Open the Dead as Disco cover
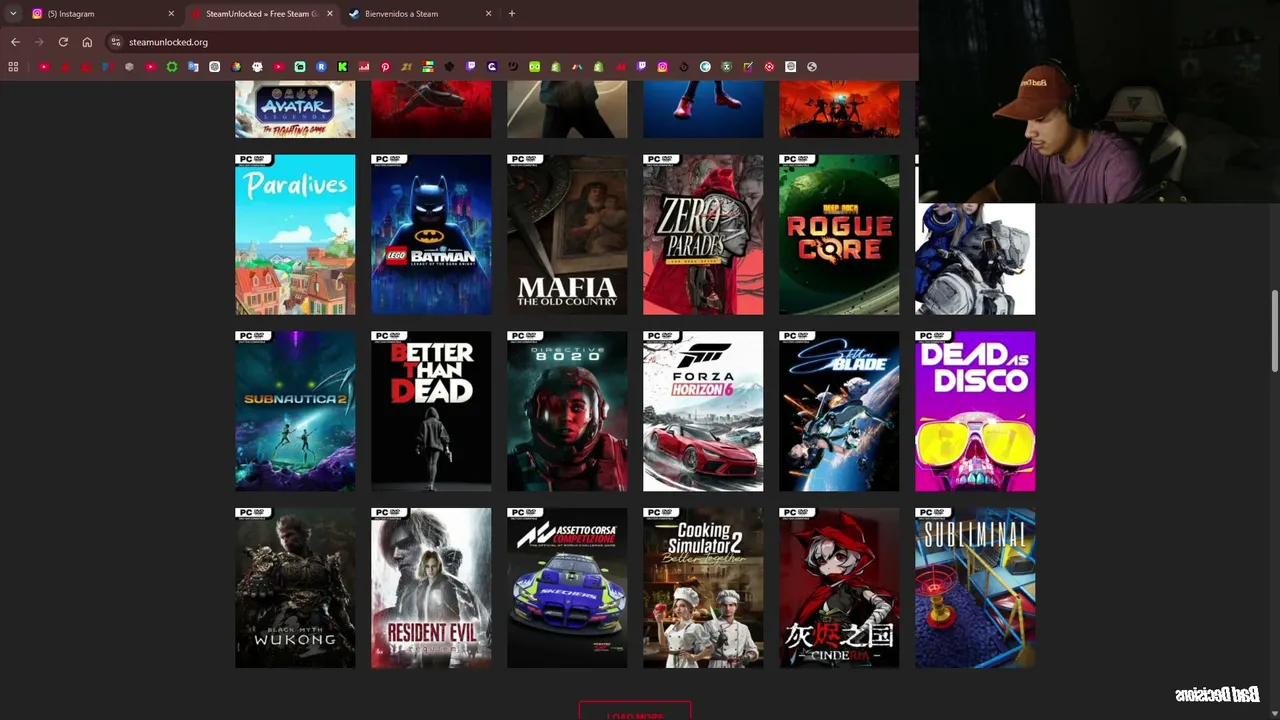The height and width of the screenshot is (720, 1280). (975, 411)
